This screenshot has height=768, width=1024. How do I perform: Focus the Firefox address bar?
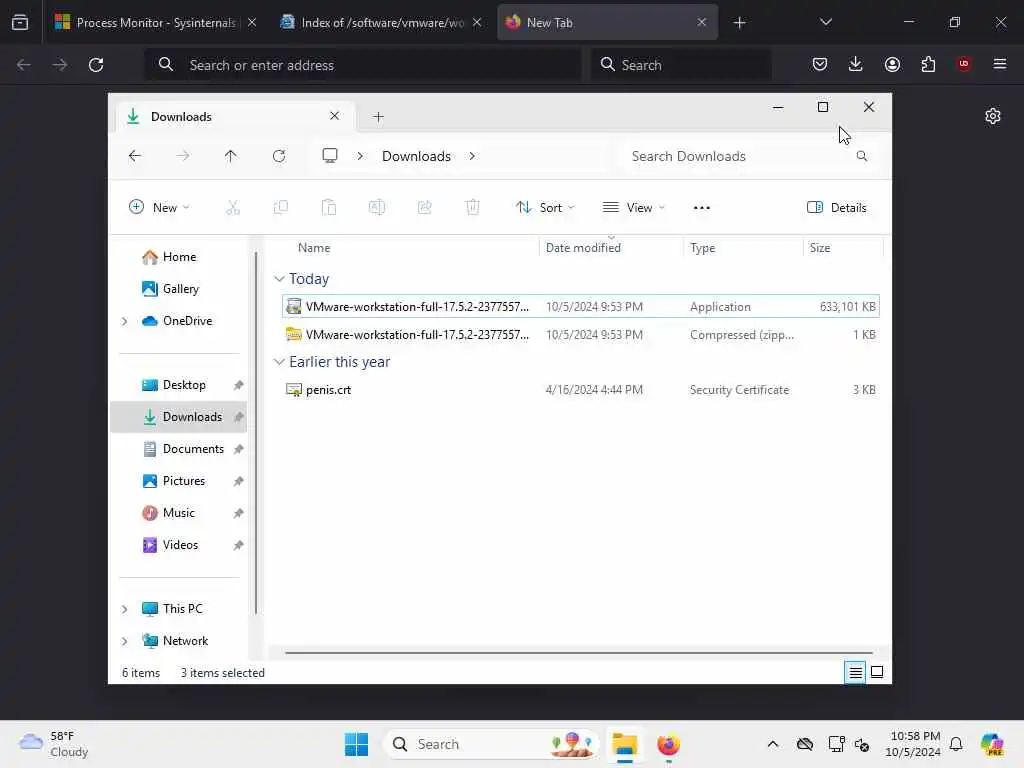(362, 65)
